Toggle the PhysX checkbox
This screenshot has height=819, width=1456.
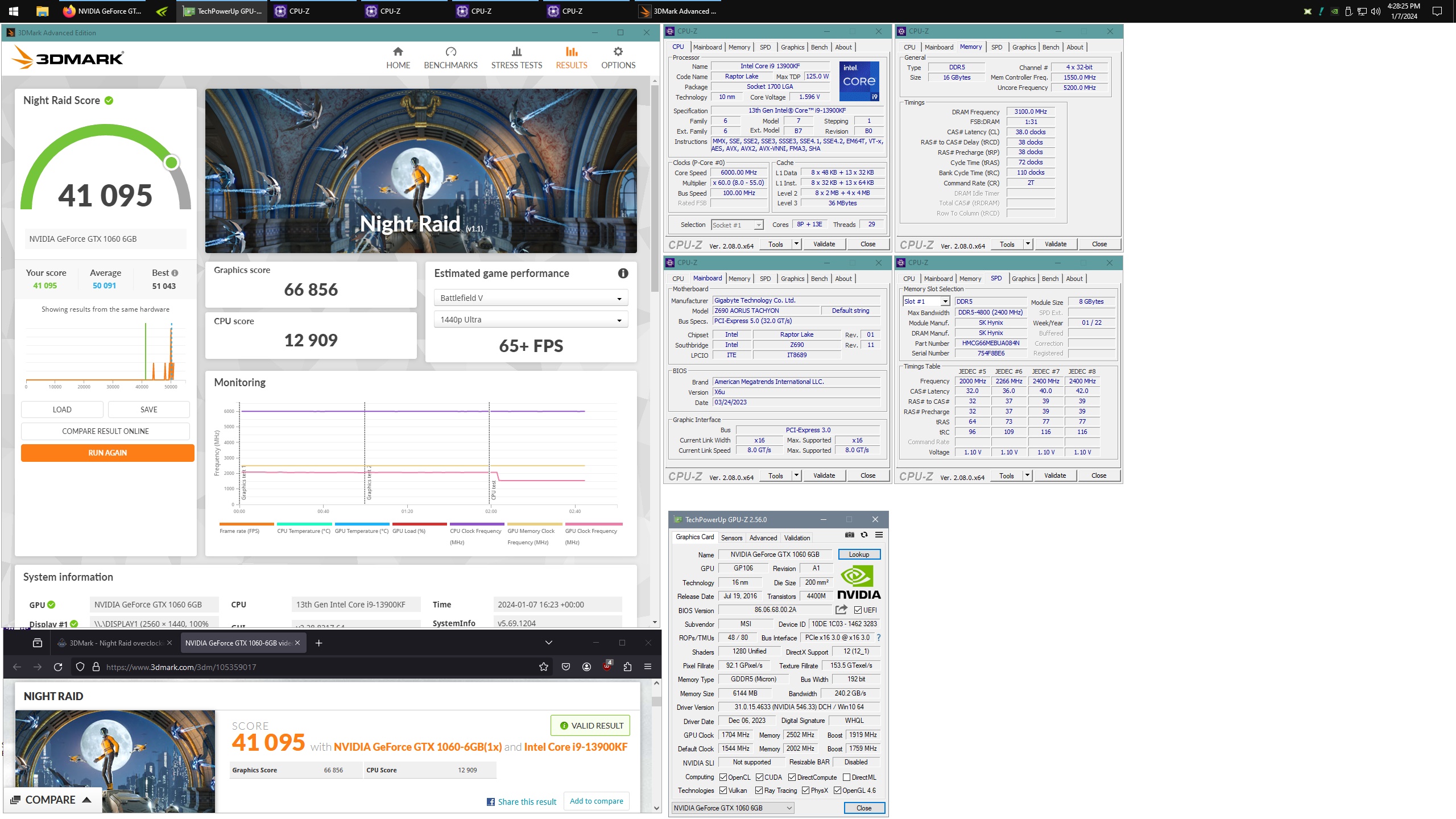(x=805, y=790)
